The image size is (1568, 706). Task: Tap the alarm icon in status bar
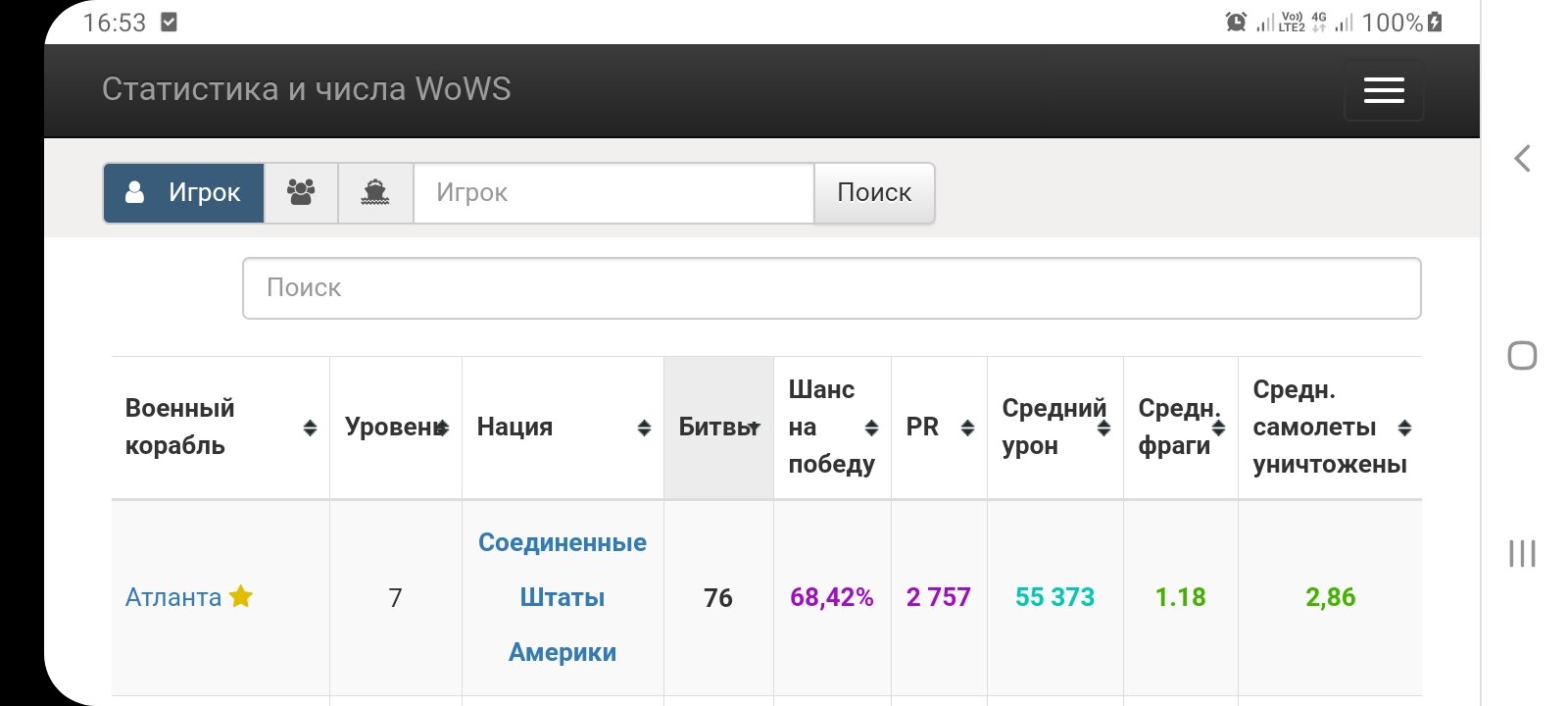pyautogui.click(x=1236, y=22)
